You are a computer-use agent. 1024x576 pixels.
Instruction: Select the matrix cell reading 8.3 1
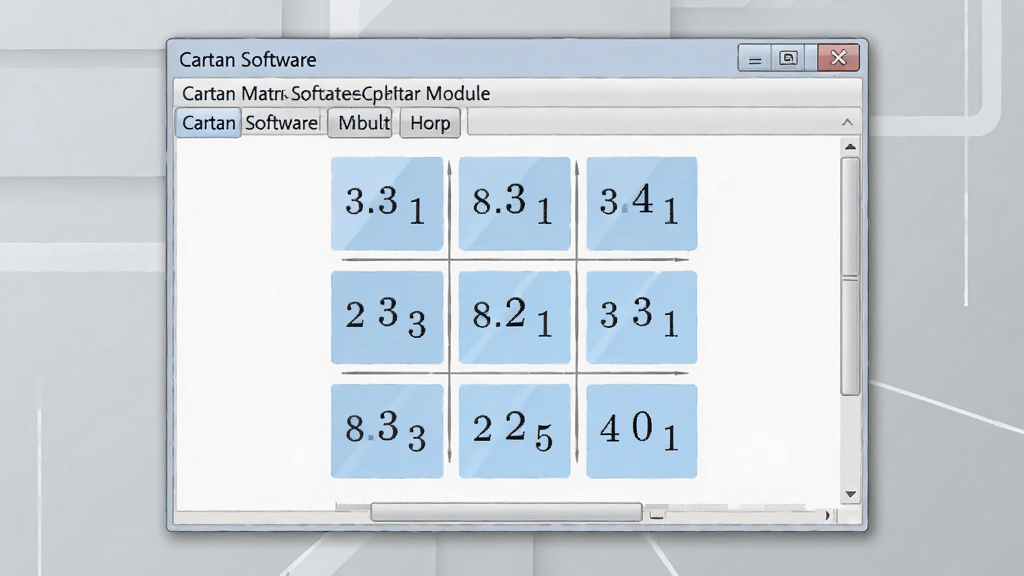(x=514, y=203)
